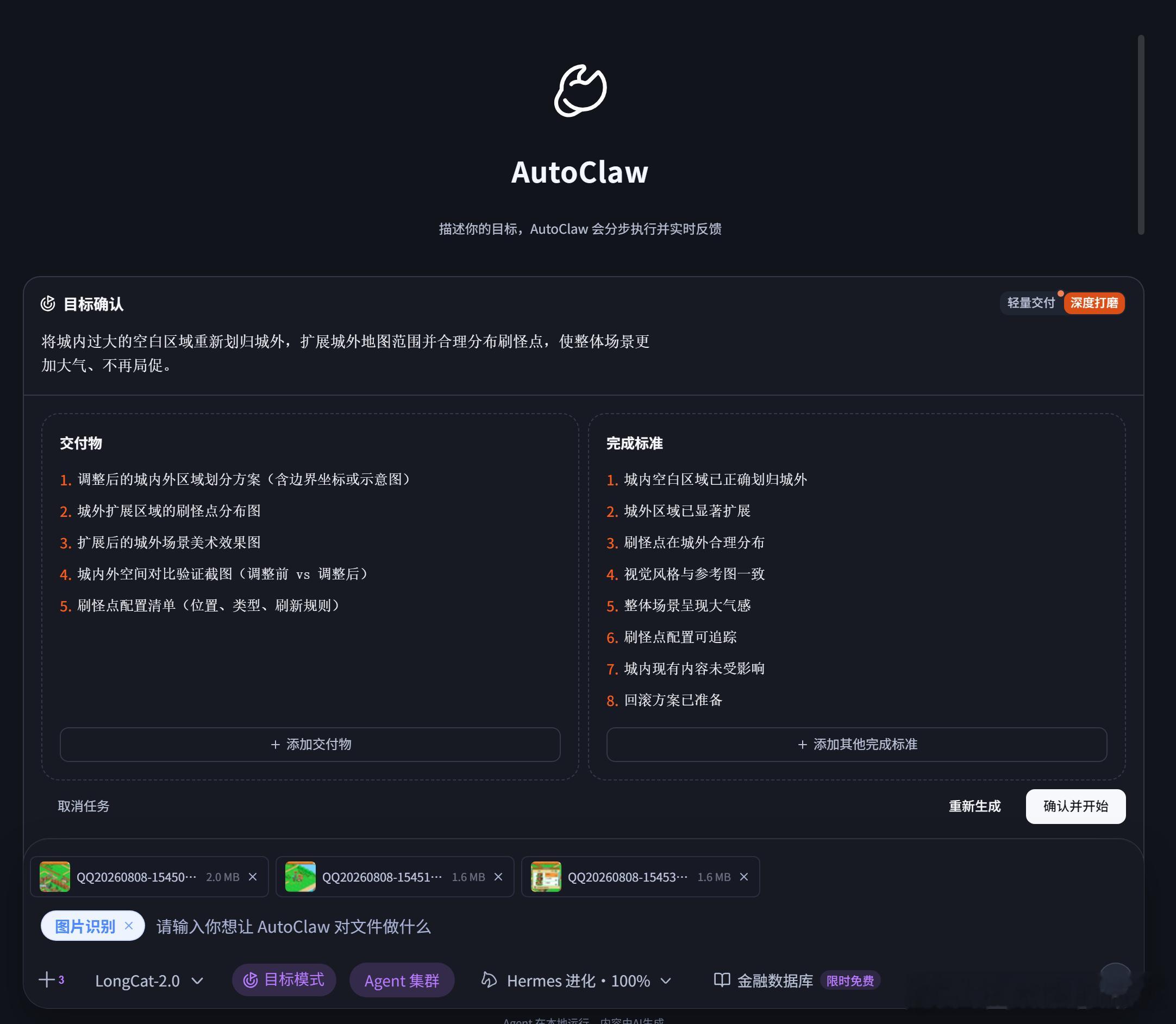Click the 金融数据库 book icon
The height and width of the screenshot is (1024, 1176).
tap(722, 980)
